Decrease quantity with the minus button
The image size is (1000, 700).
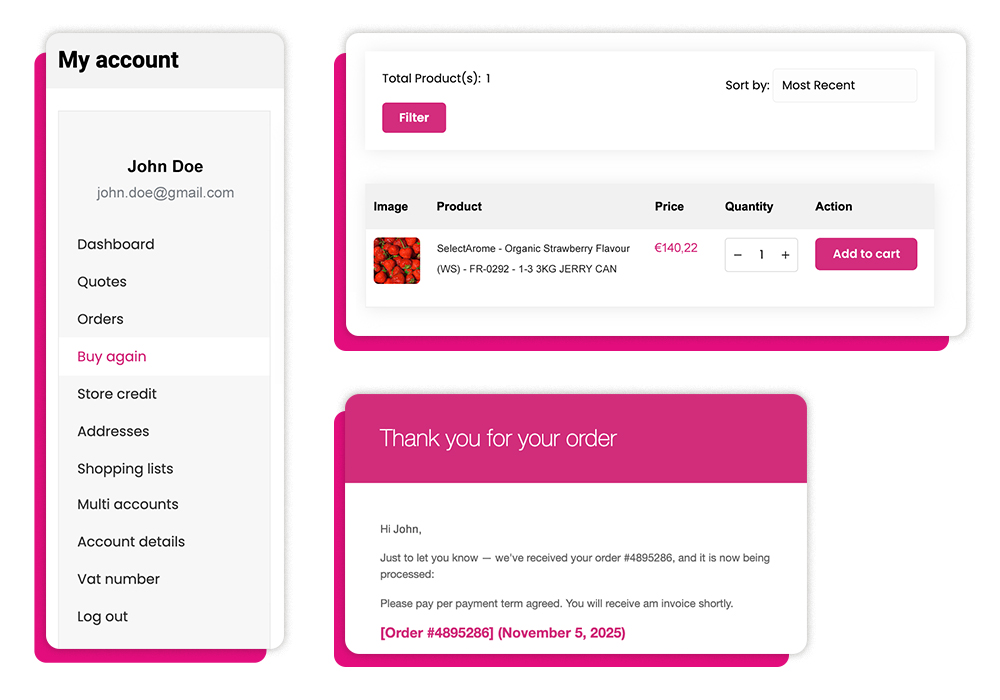(x=738, y=255)
